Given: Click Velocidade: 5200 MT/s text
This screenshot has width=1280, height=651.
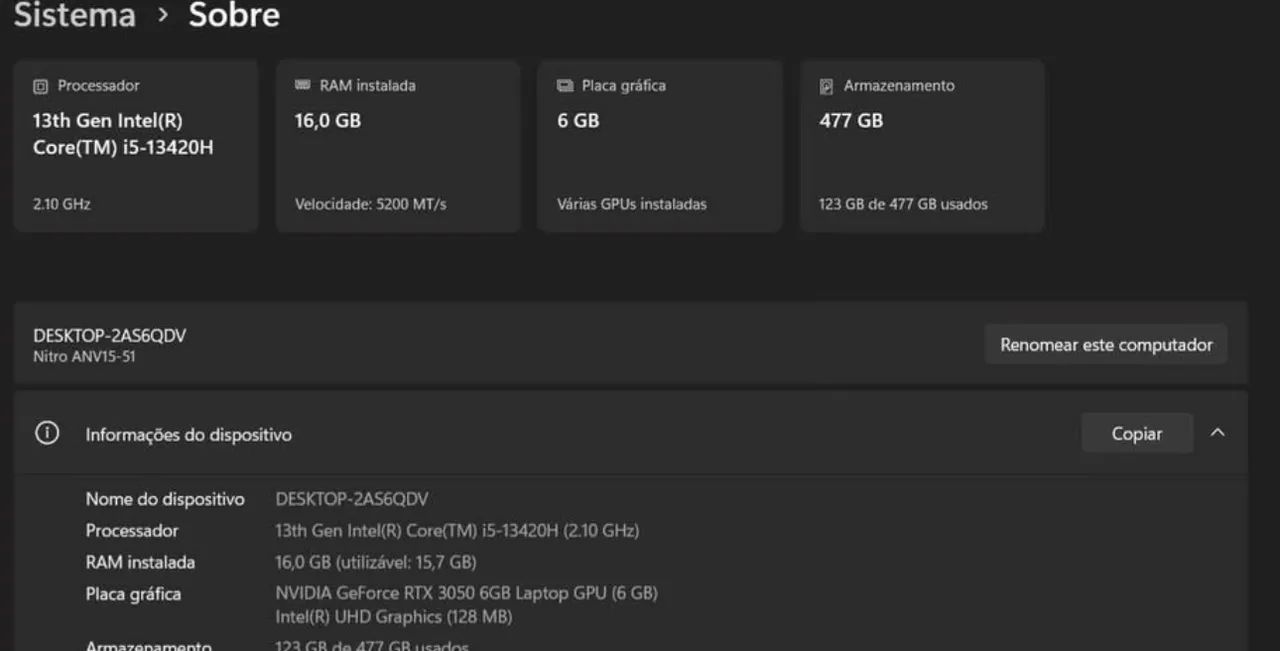Looking at the screenshot, I should (x=371, y=204).
